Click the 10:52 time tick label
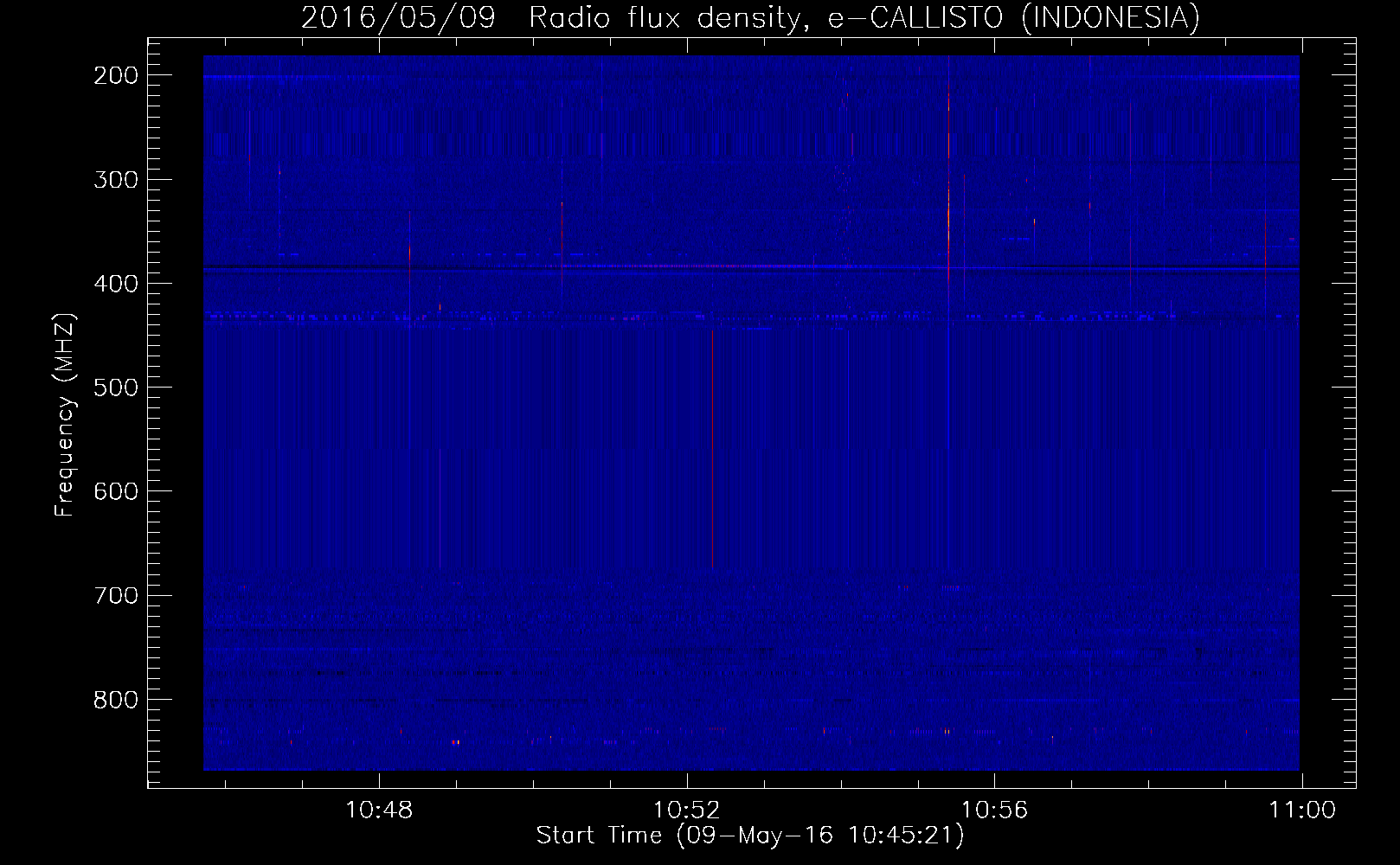 click(686, 811)
